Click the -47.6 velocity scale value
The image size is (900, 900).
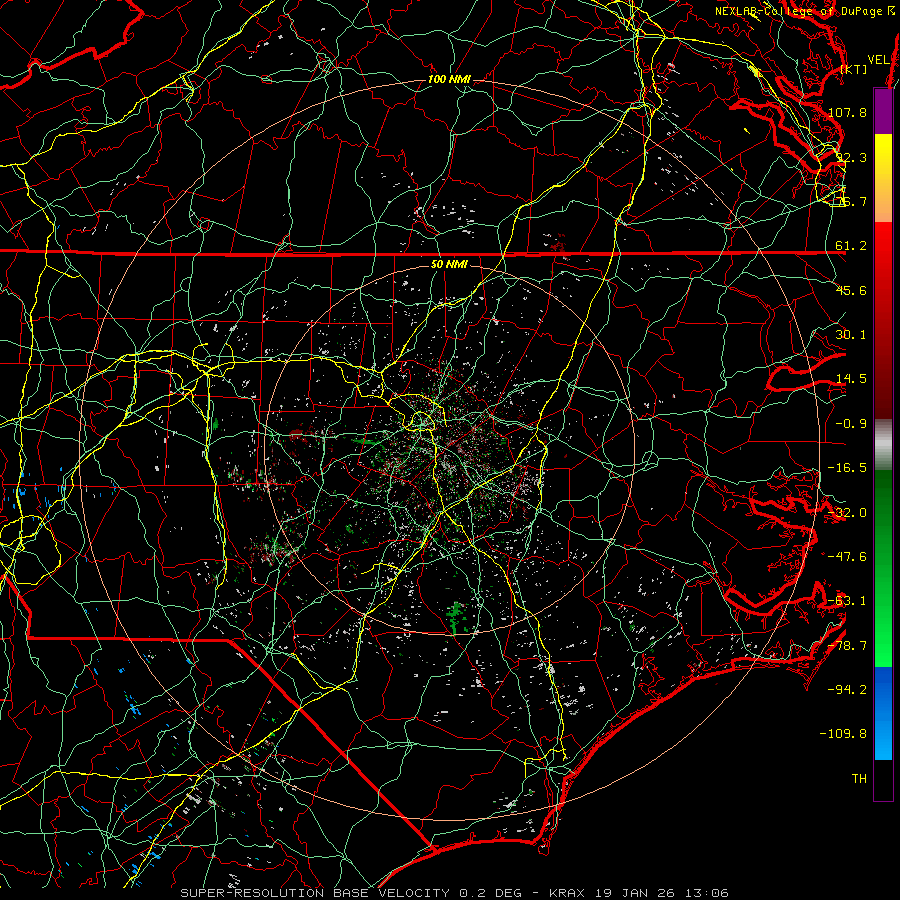click(x=848, y=557)
